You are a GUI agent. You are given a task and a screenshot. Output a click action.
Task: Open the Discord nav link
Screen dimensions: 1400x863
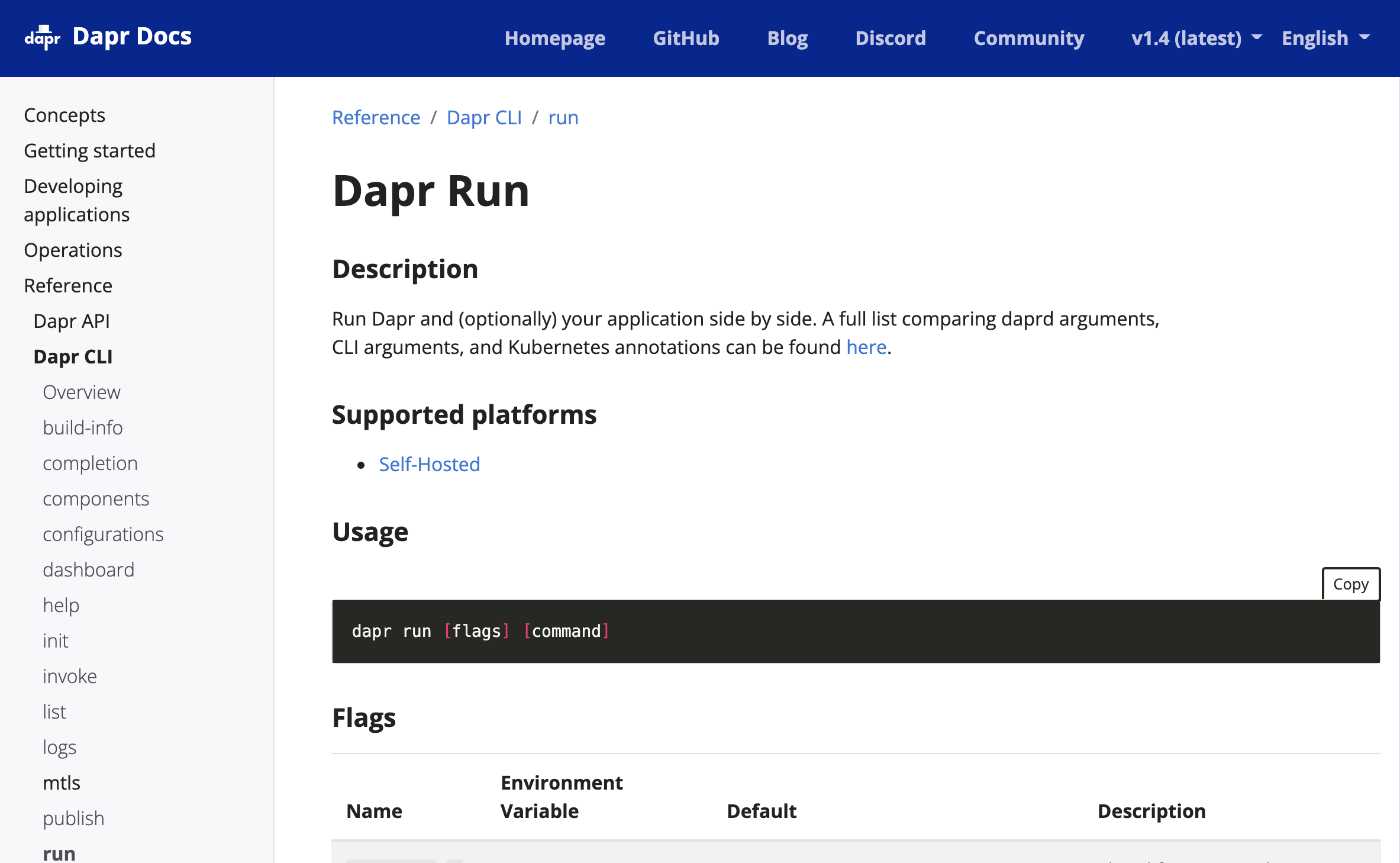pos(890,38)
